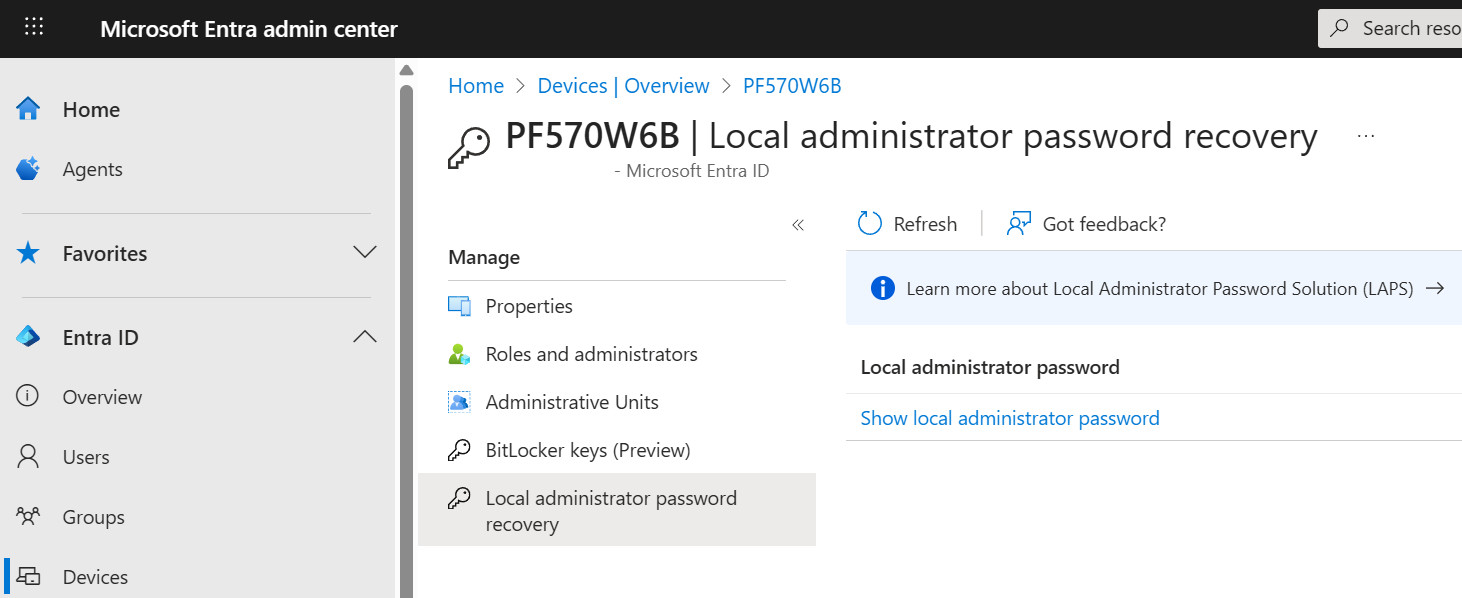Click the Home breadcrumb link
Image resolution: width=1462 pixels, height=598 pixels.
476,86
